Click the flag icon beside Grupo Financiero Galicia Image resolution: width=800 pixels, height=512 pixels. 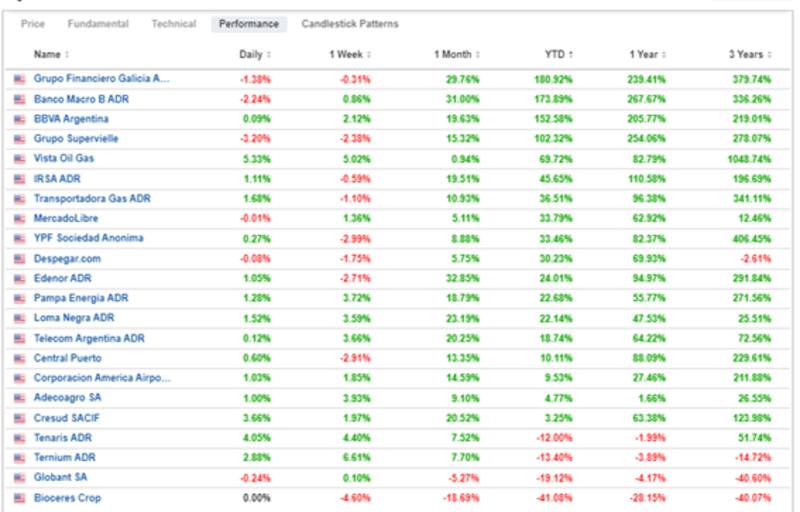click(19, 78)
